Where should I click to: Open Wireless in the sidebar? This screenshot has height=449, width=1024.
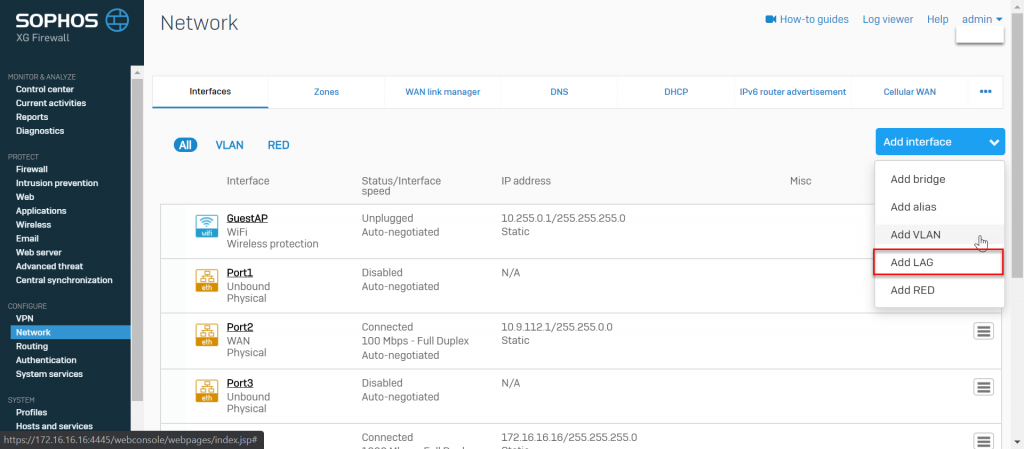(33, 224)
